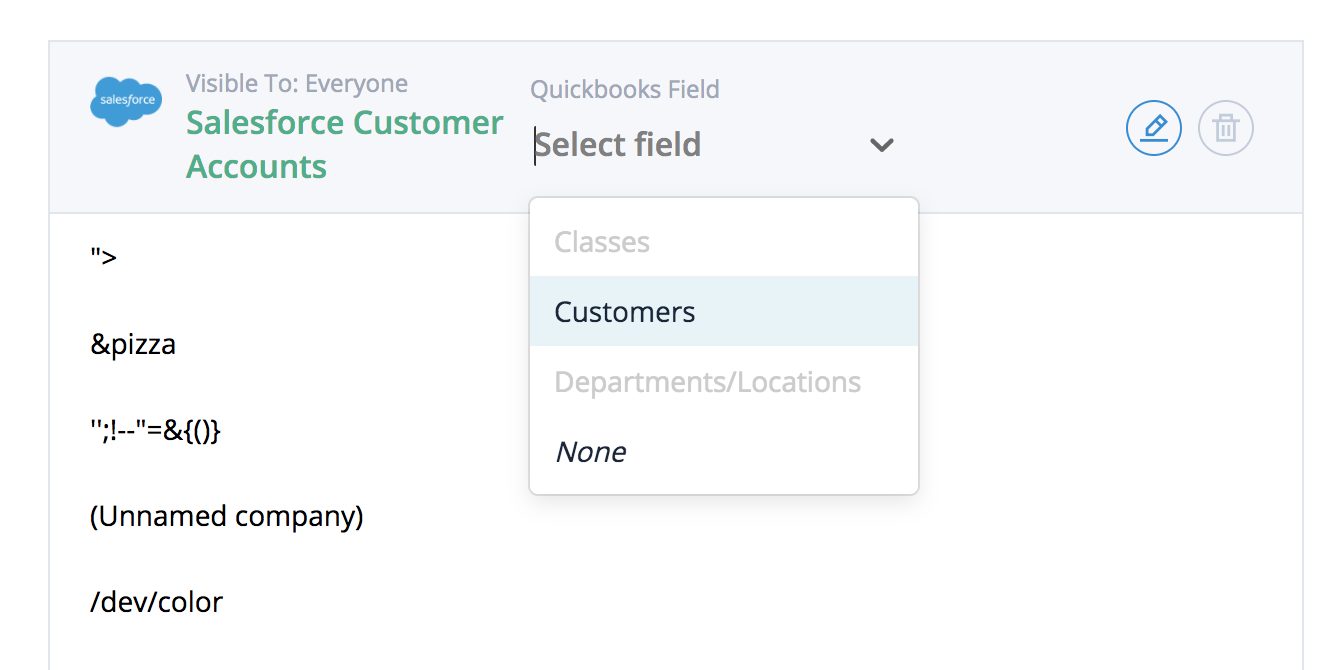Viewport: 1338px width, 670px height.
Task: Choose None in the field dropdown
Action: 590,452
